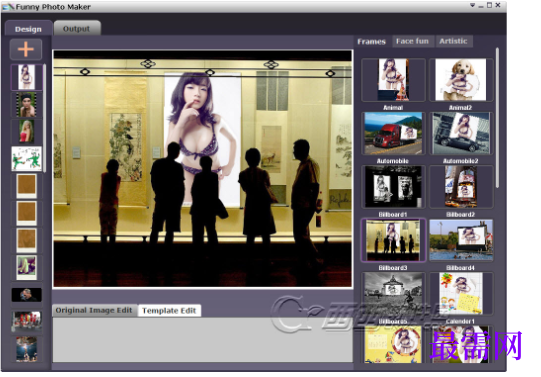The image size is (541, 377).
Task: Choose the Animal2 dog frame template
Action: (x=461, y=80)
